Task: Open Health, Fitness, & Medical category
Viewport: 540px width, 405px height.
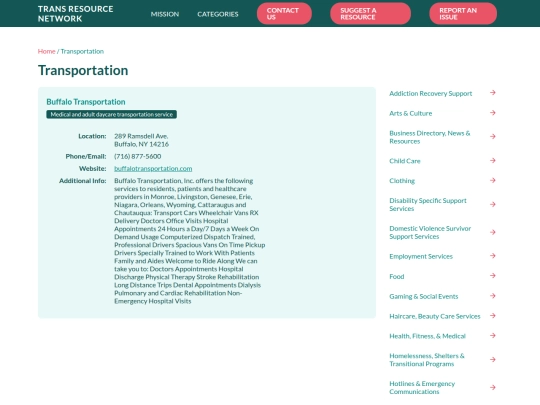Action: point(427,336)
